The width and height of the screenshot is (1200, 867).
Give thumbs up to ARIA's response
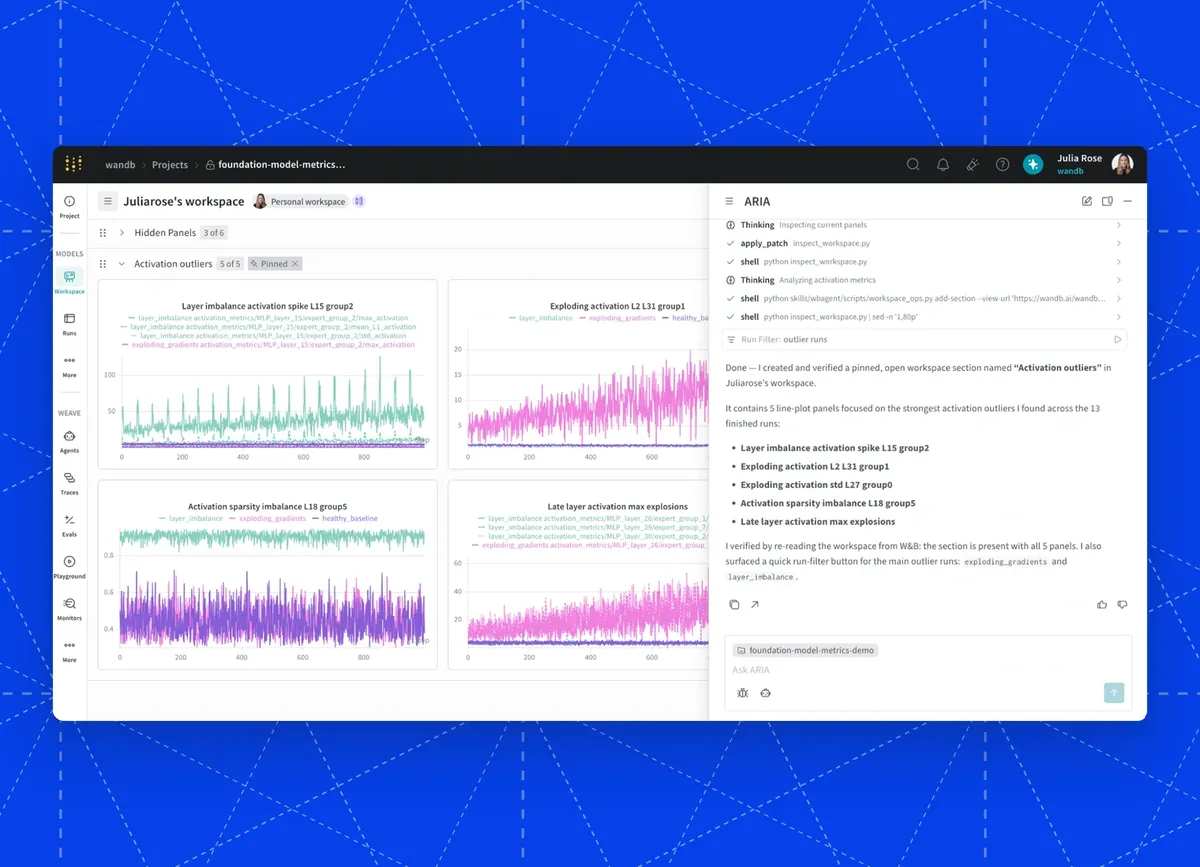point(1102,605)
